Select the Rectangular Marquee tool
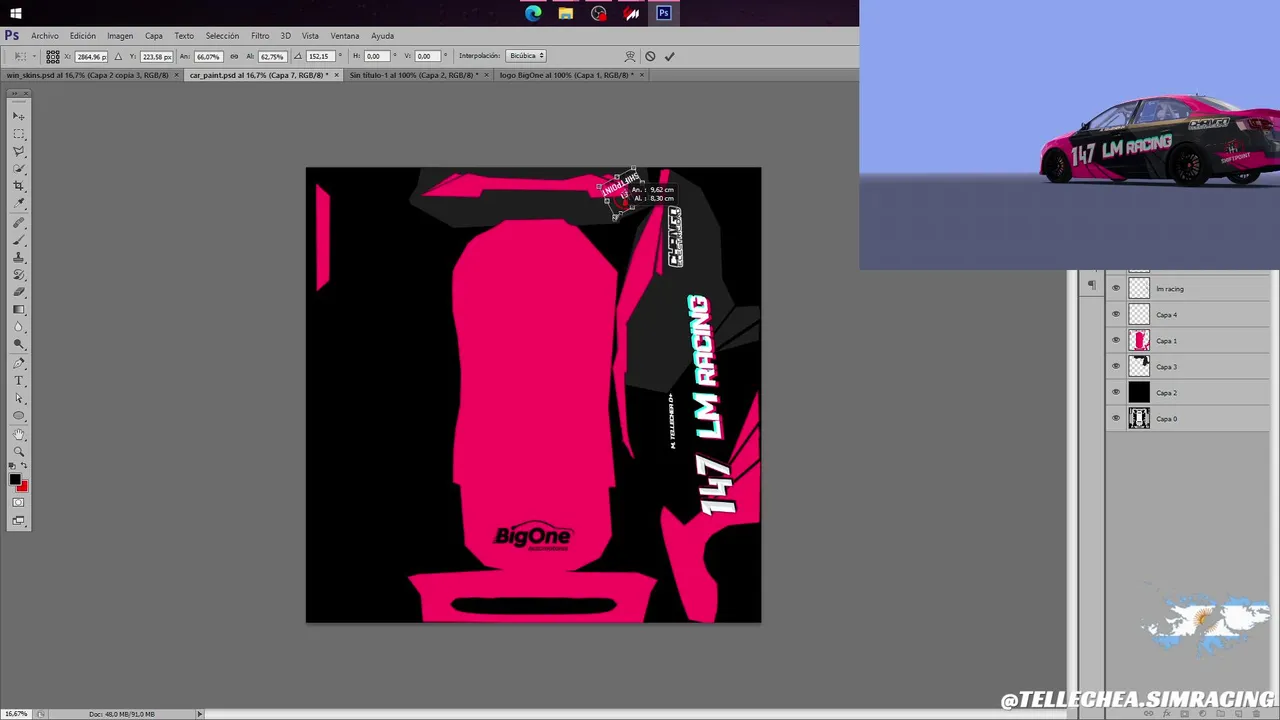Viewport: 1280px width, 720px height. pos(19,134)
